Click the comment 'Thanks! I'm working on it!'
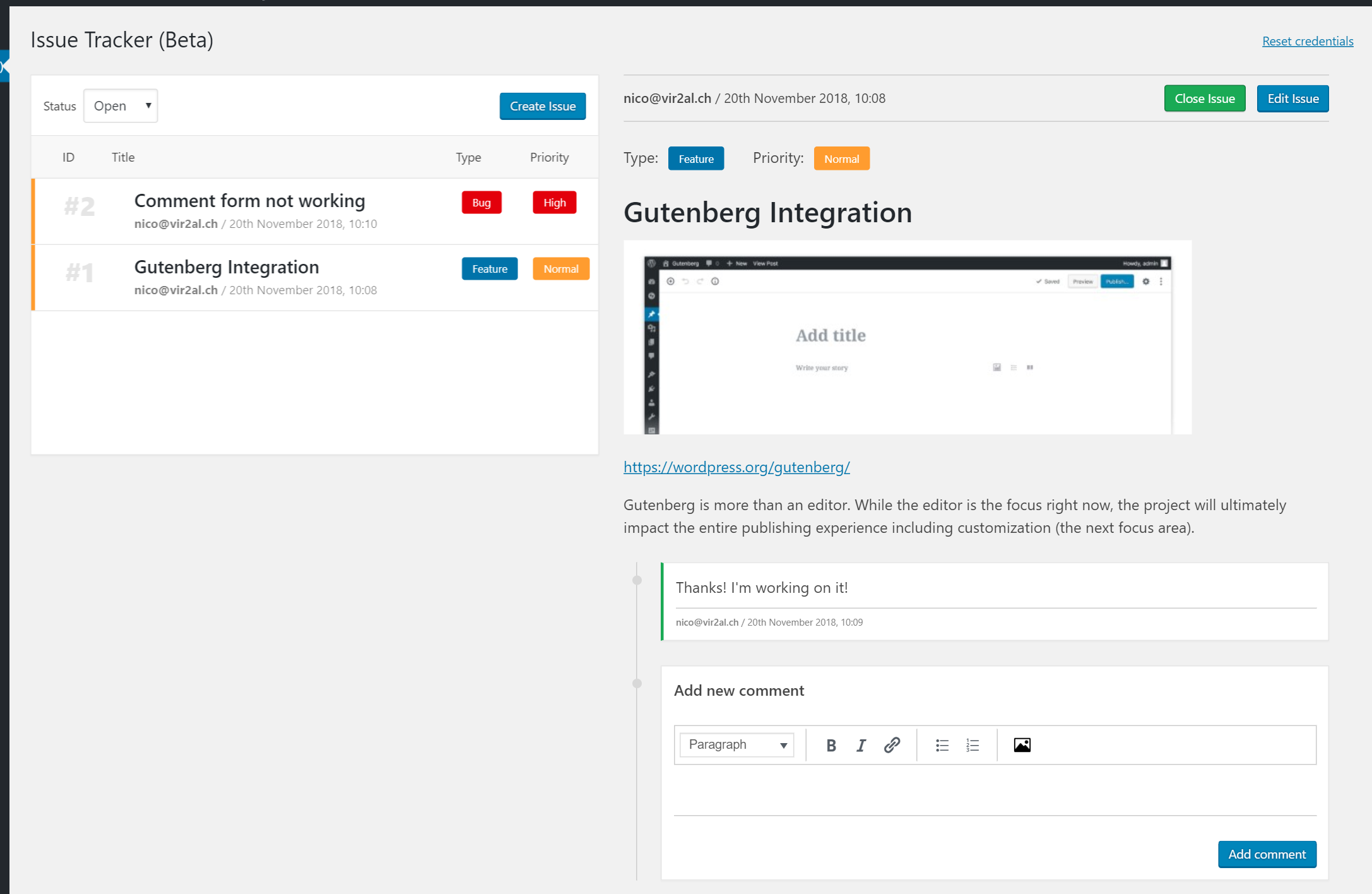The width and height of the screenshot is (1372, 894). click(762, 588)
